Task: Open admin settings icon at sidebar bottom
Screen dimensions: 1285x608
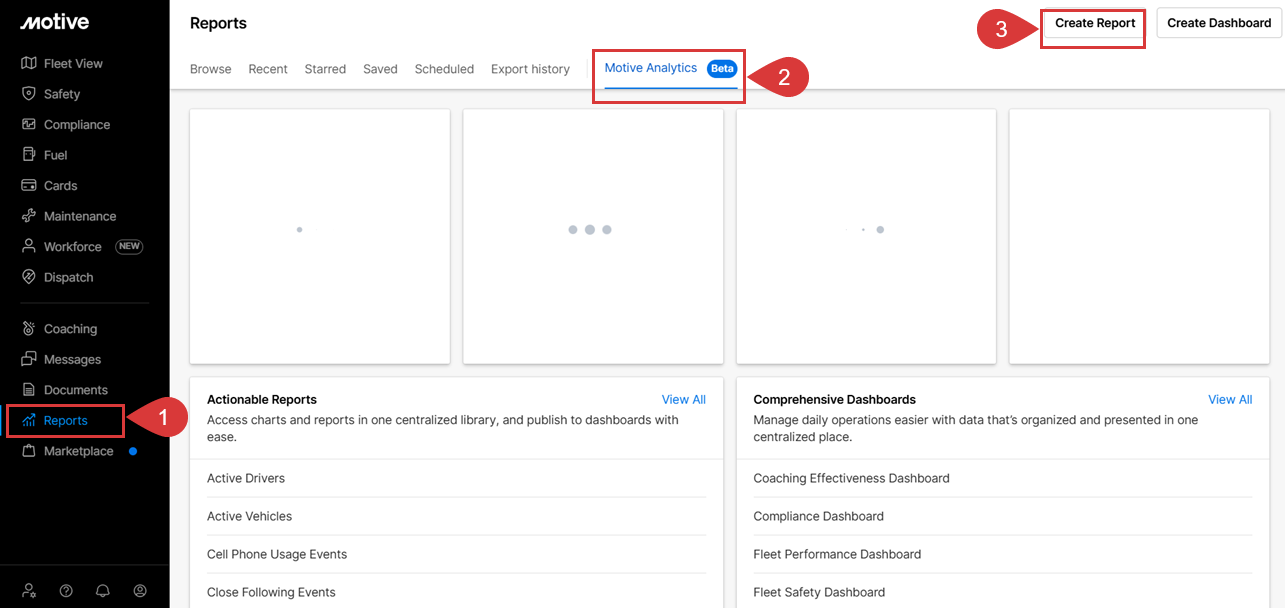Action: pos(29,590)
